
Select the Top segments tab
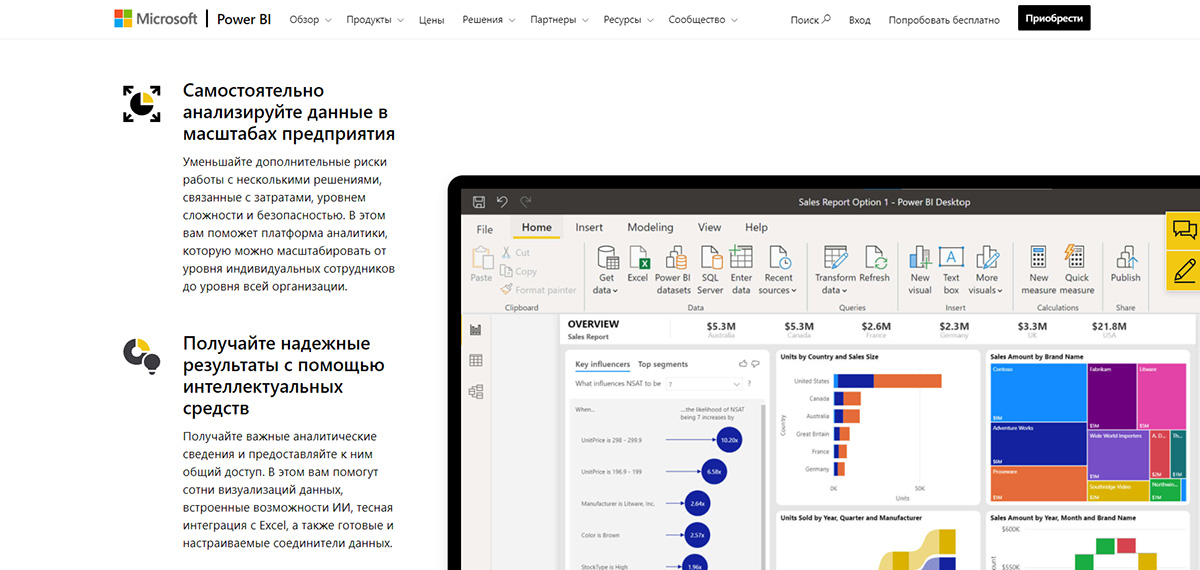tap(663, 364)
